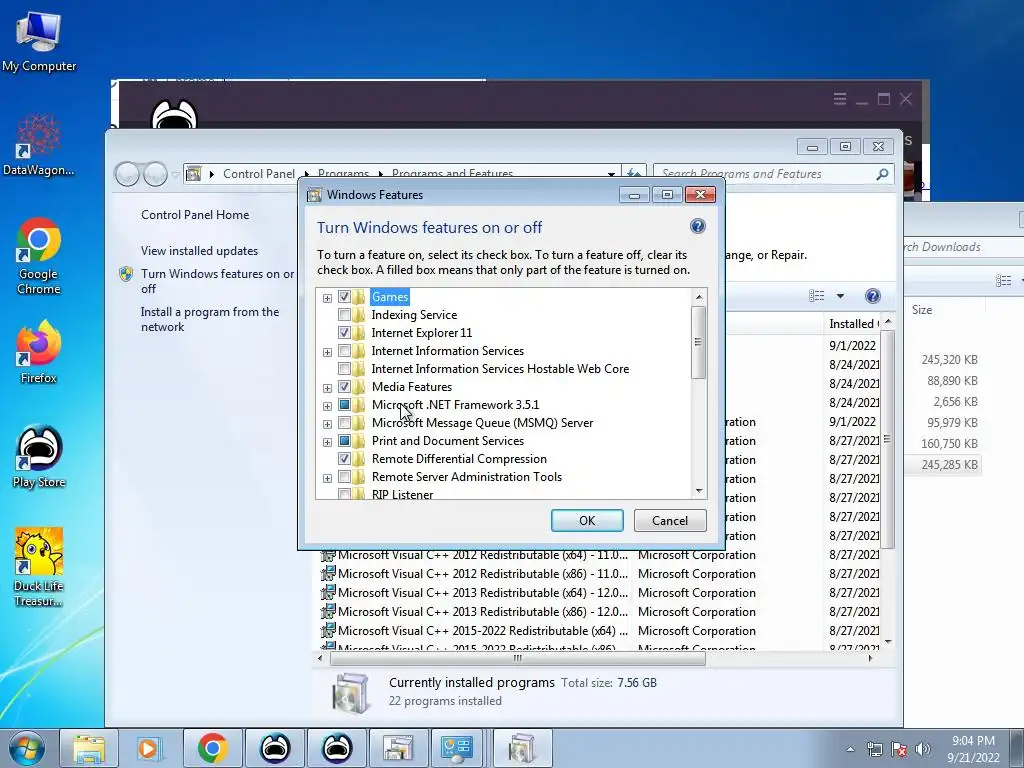Open File Explorer from the taskbar
Viewport: 1024px width, 768px height.
pyautogui.click(x=89, y=748)
